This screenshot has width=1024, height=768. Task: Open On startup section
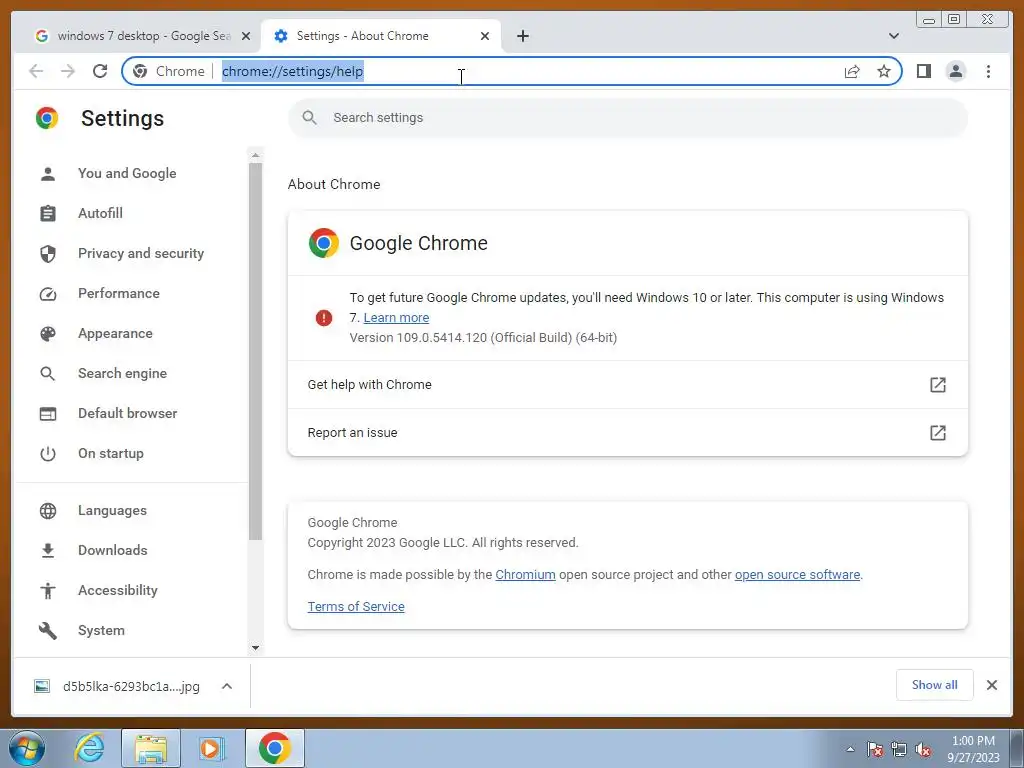(110, 453)
